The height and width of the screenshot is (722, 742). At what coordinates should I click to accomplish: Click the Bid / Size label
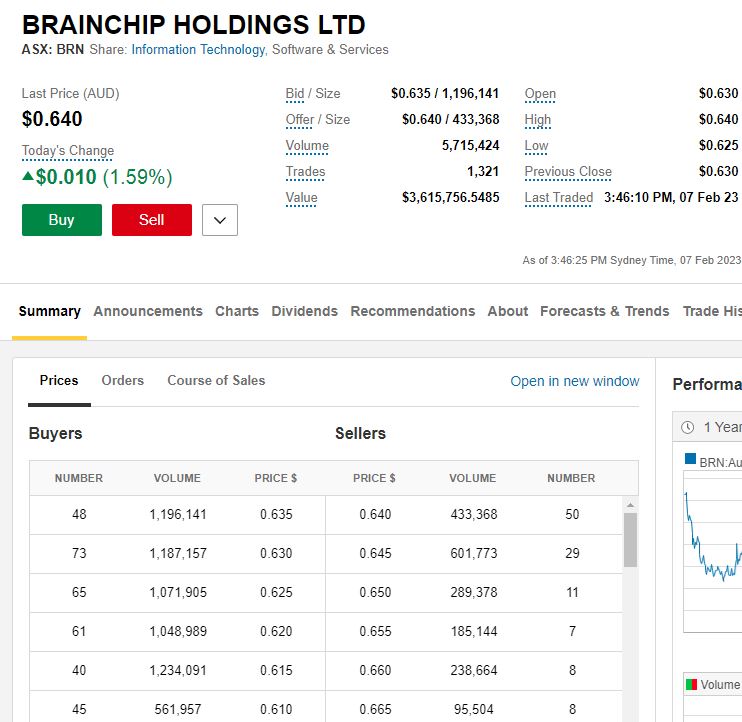click(x=313, y=94)
